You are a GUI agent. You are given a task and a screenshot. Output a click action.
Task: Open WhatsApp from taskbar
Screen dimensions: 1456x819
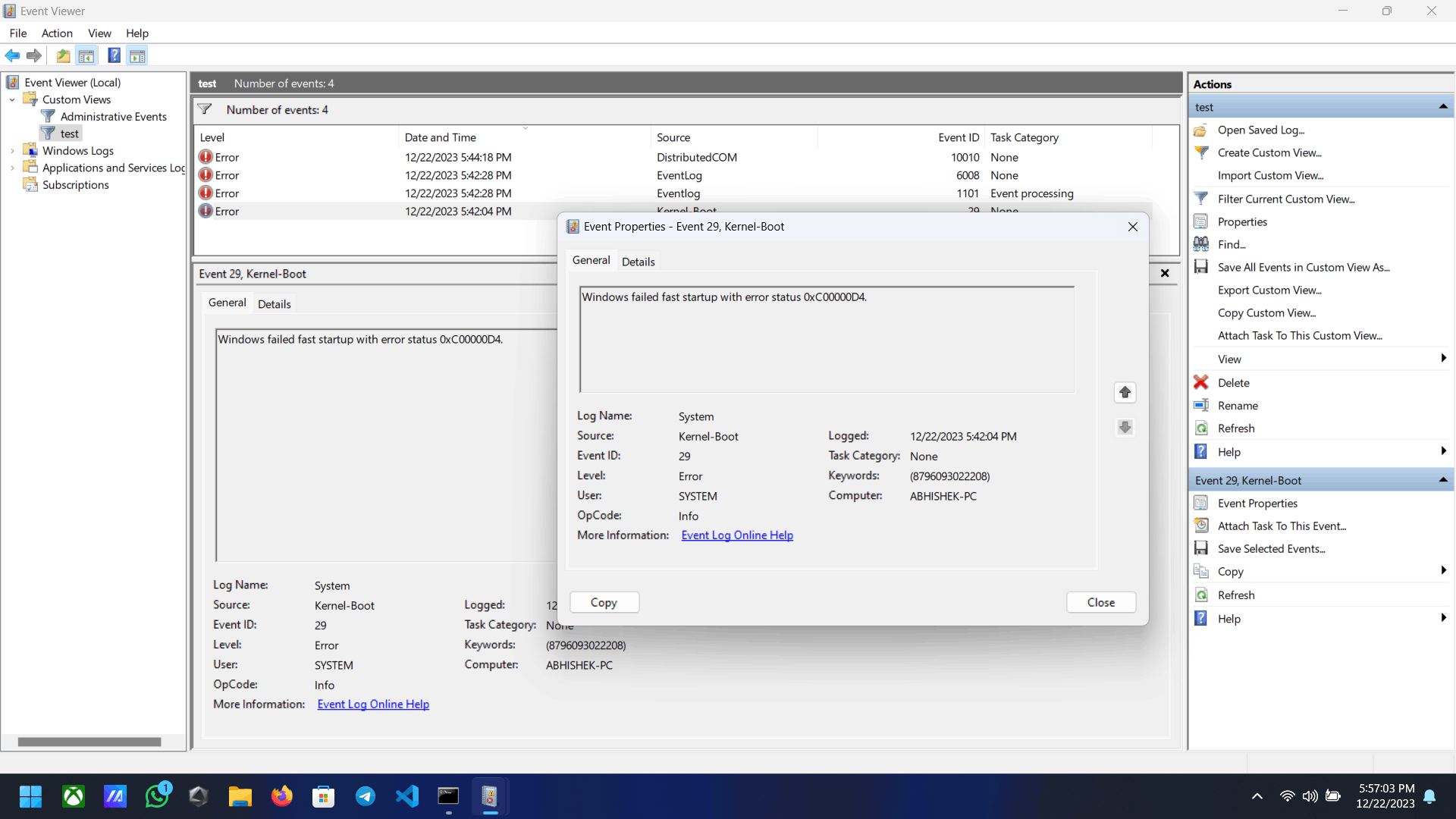point(157,796)
